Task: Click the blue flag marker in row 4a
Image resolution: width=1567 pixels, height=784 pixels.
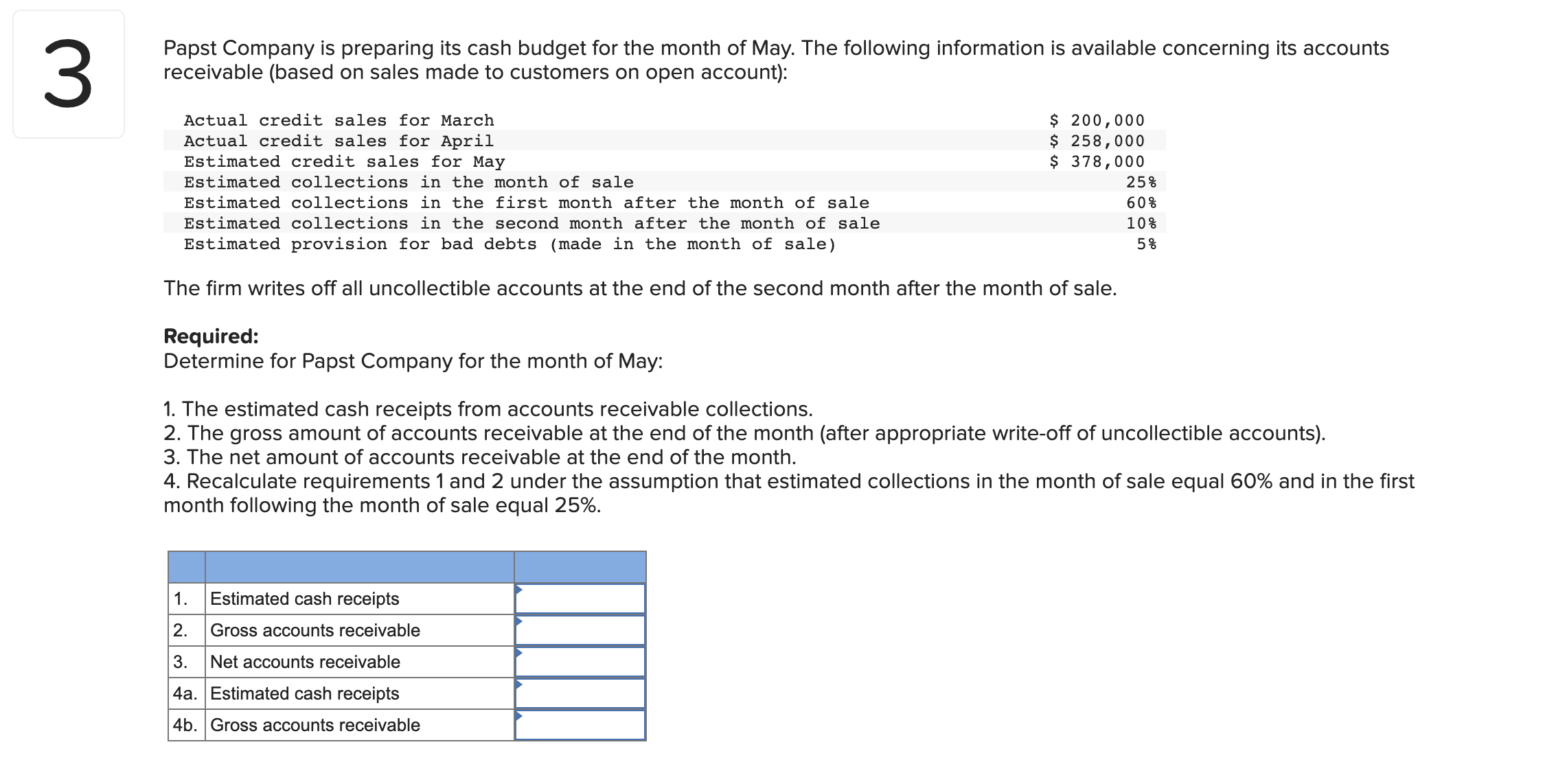Action: point(520,683)
